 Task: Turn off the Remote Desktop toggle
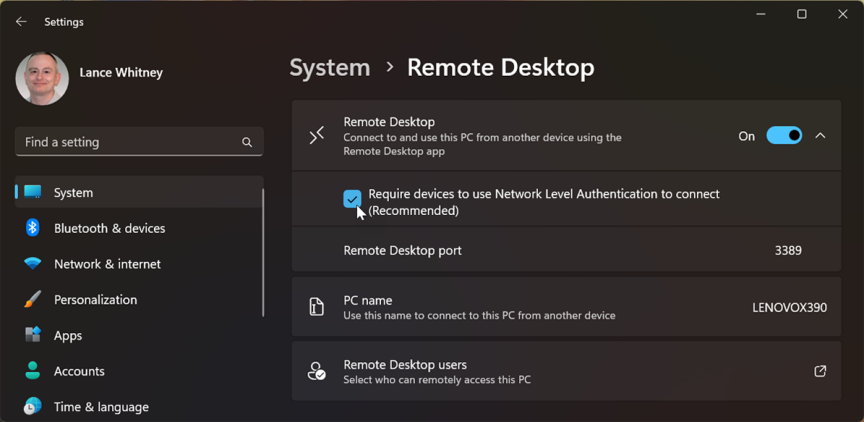pyautogui.click(x=784, y=136)
